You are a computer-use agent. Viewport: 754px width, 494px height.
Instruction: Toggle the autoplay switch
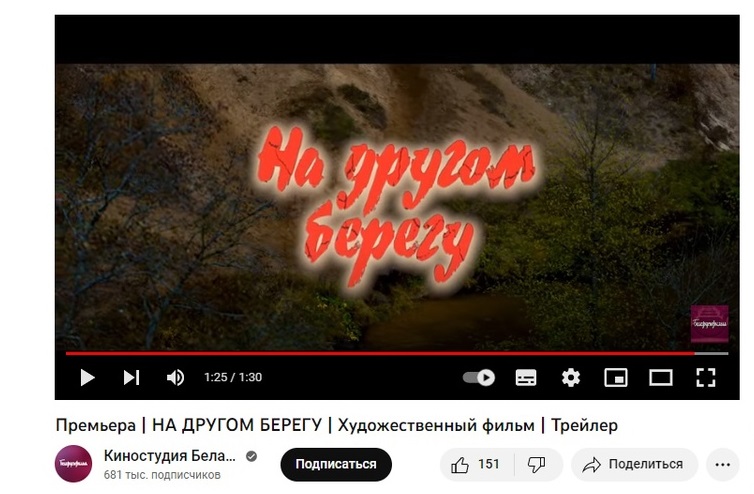click(x=479, y=378)
